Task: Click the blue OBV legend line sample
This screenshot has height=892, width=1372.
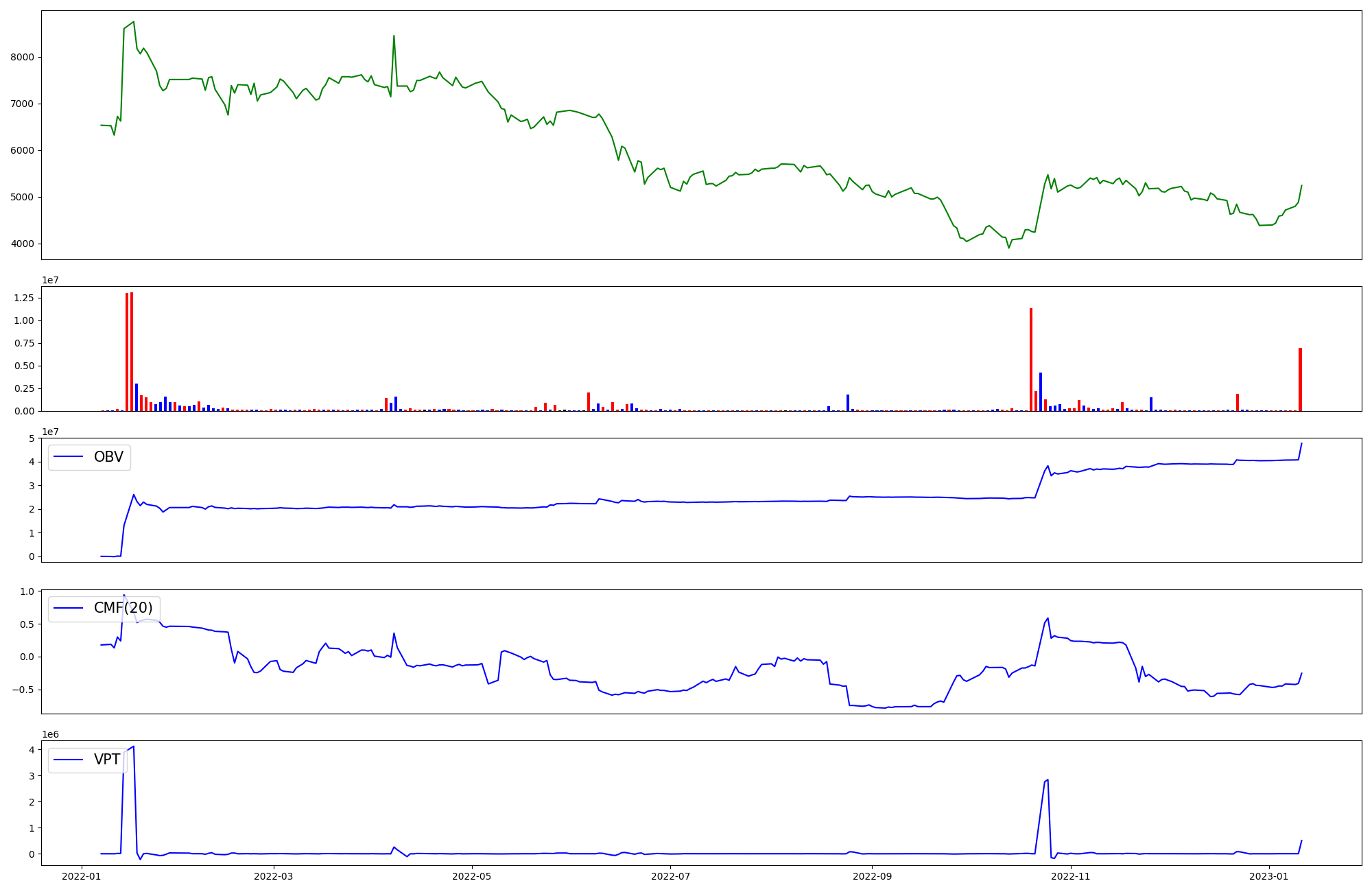Action: tap(68, 457)
